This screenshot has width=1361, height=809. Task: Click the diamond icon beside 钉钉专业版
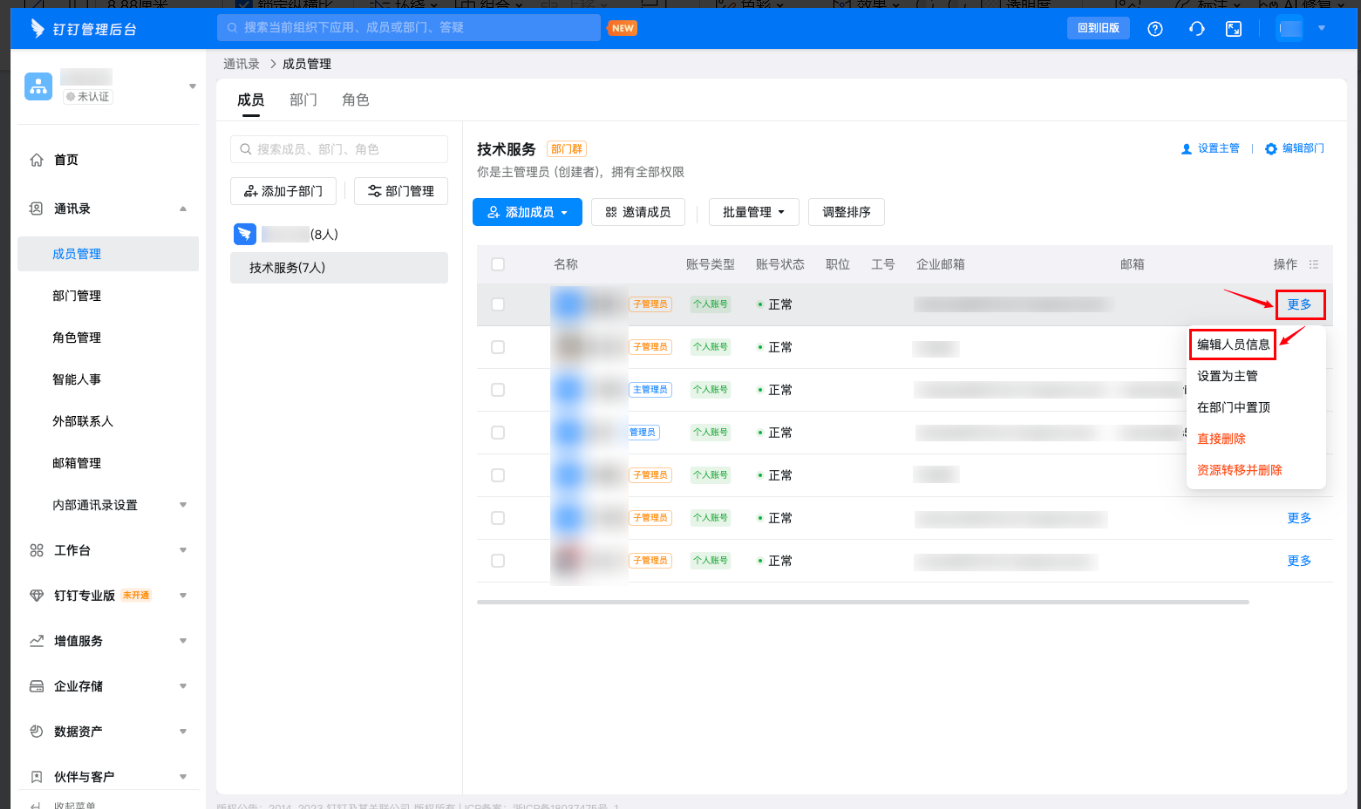[37, 595]
